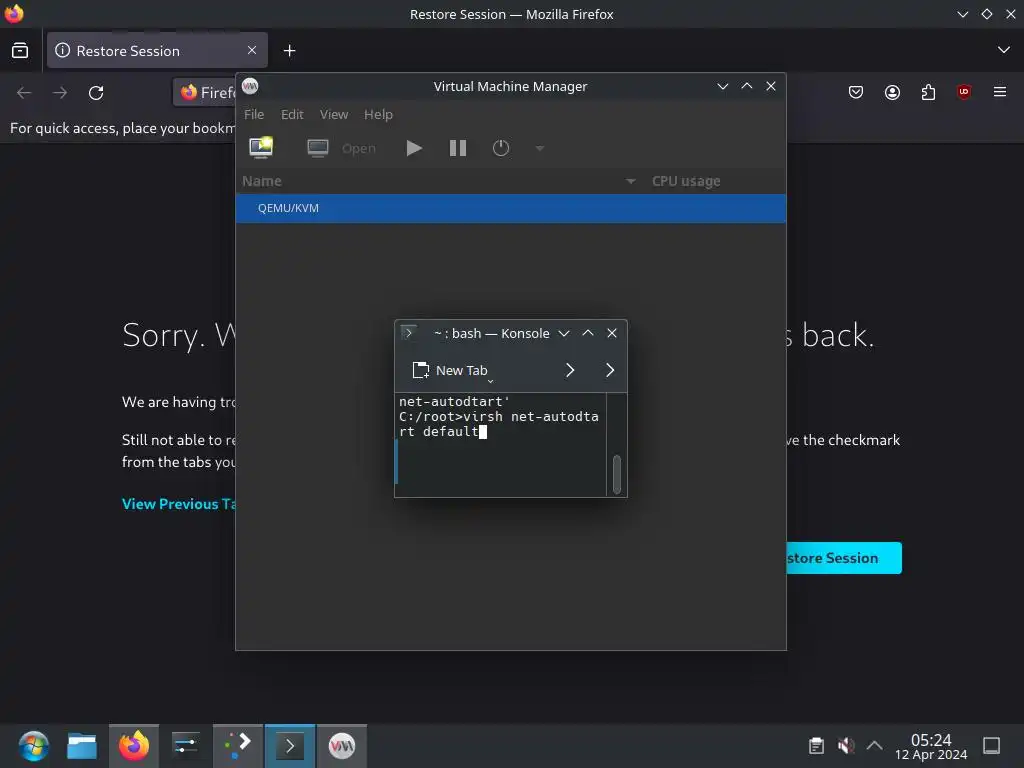Switch to Firefox from the taskbar
Image resolution: width=1024 pixels, height=768 pixels.
coord(134,746)
